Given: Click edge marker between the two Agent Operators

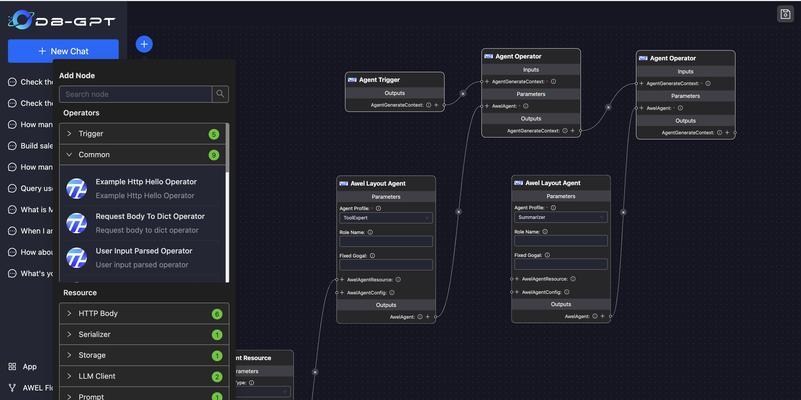Looking at the screenshot, I should pyautogui.click(x=608, y=107).
